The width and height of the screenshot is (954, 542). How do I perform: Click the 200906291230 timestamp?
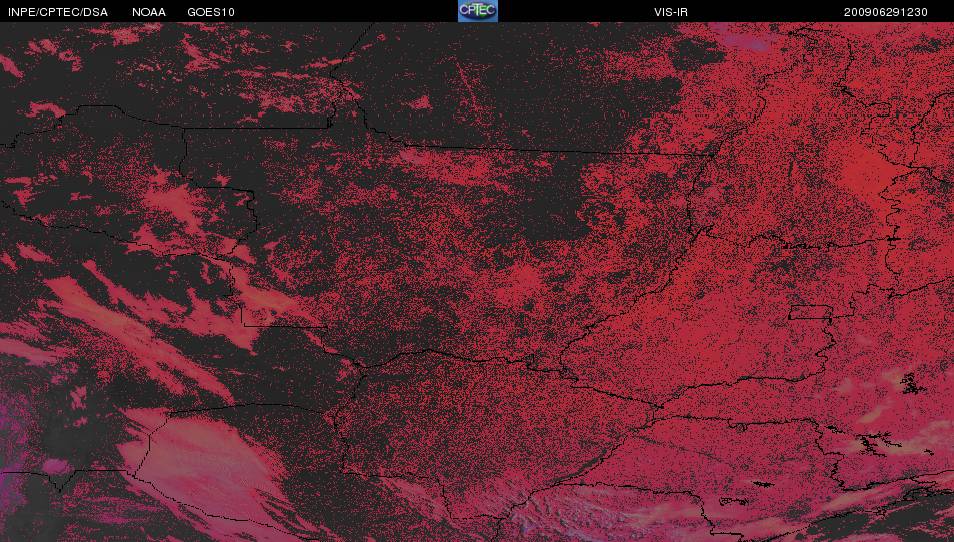pos(885,12)
